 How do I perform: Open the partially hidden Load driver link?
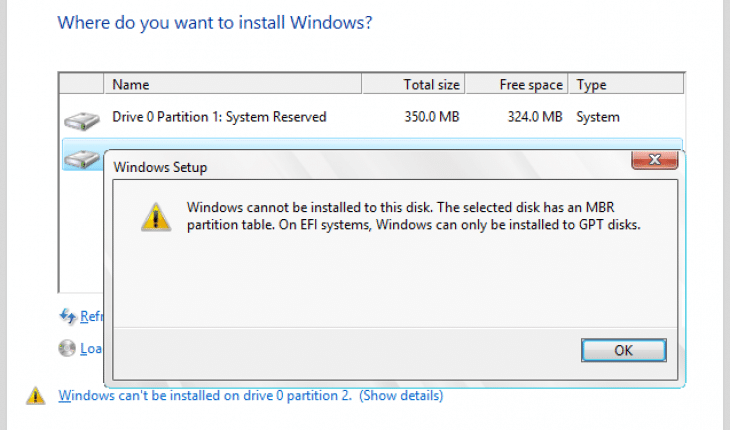click(x=92, y=349)
